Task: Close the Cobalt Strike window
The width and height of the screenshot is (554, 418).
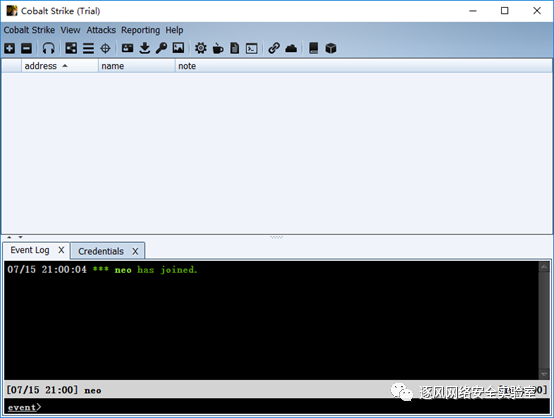Action: 537,11
